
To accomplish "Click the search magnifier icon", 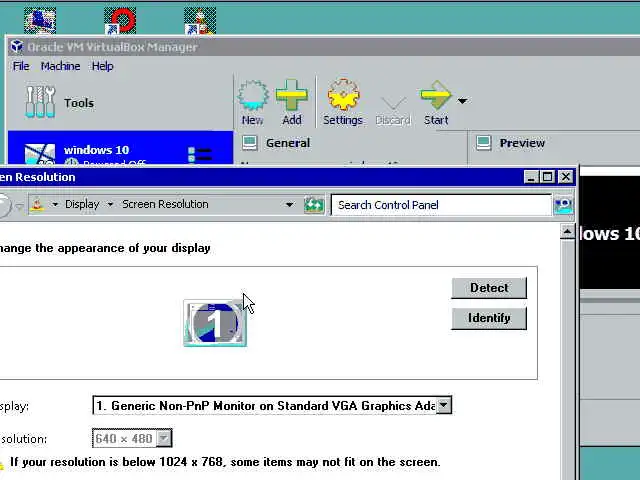I will [563, 205].
